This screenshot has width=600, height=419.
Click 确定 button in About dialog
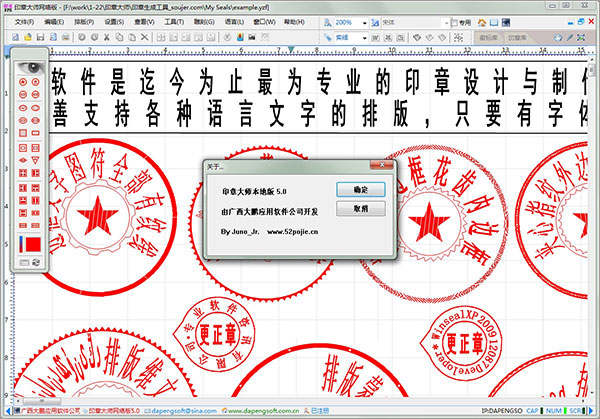click(360, 189)
